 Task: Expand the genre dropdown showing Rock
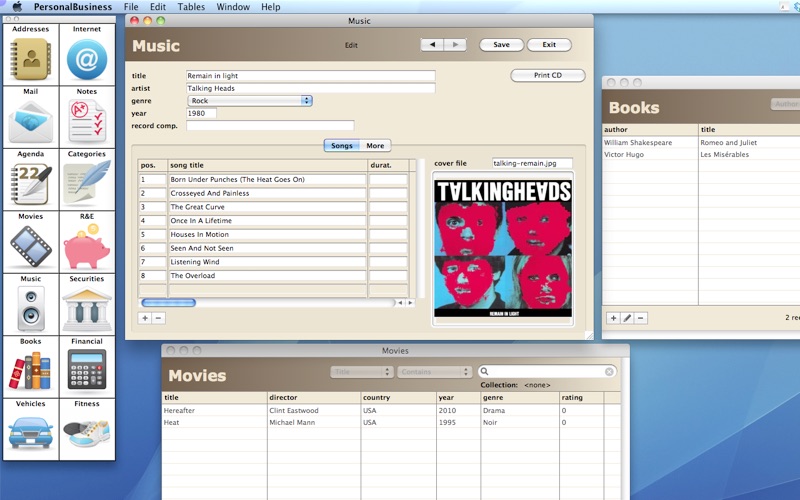coord(250,100)
